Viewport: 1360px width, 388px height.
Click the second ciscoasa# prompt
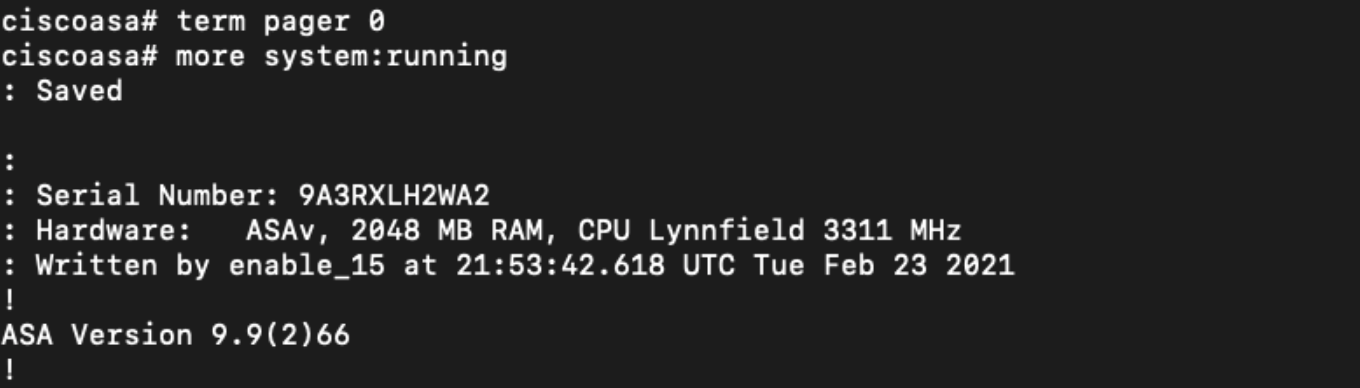(x=79, y=56)
